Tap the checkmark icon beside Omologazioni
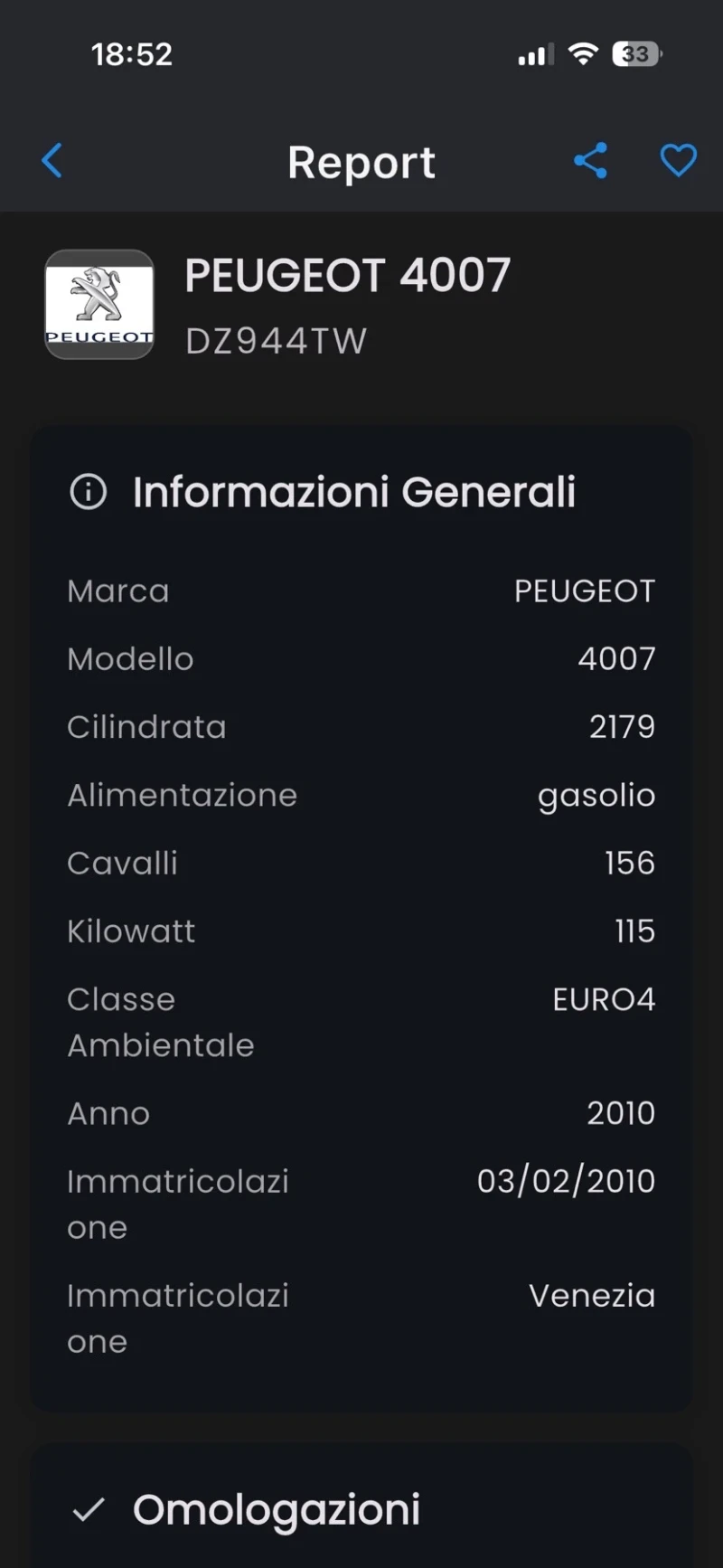This screenshot has height=1568, width=723. [89, 1509]
